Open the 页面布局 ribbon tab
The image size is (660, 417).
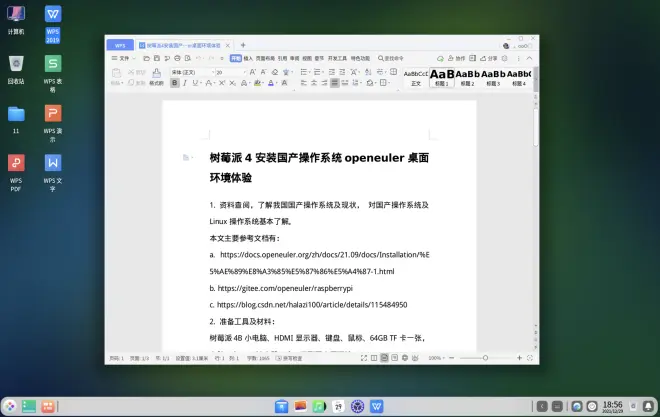(265, 58)
